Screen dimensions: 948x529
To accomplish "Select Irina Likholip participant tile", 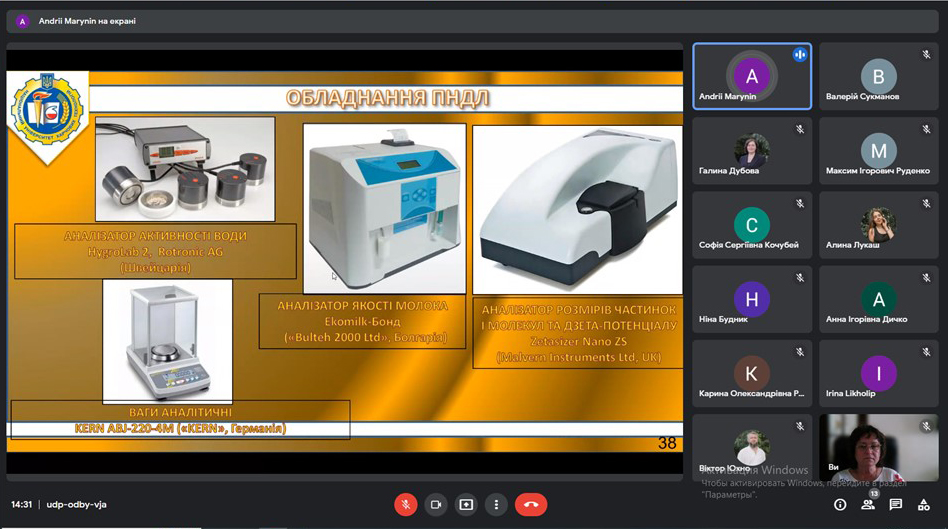I will tap(878, 374).
